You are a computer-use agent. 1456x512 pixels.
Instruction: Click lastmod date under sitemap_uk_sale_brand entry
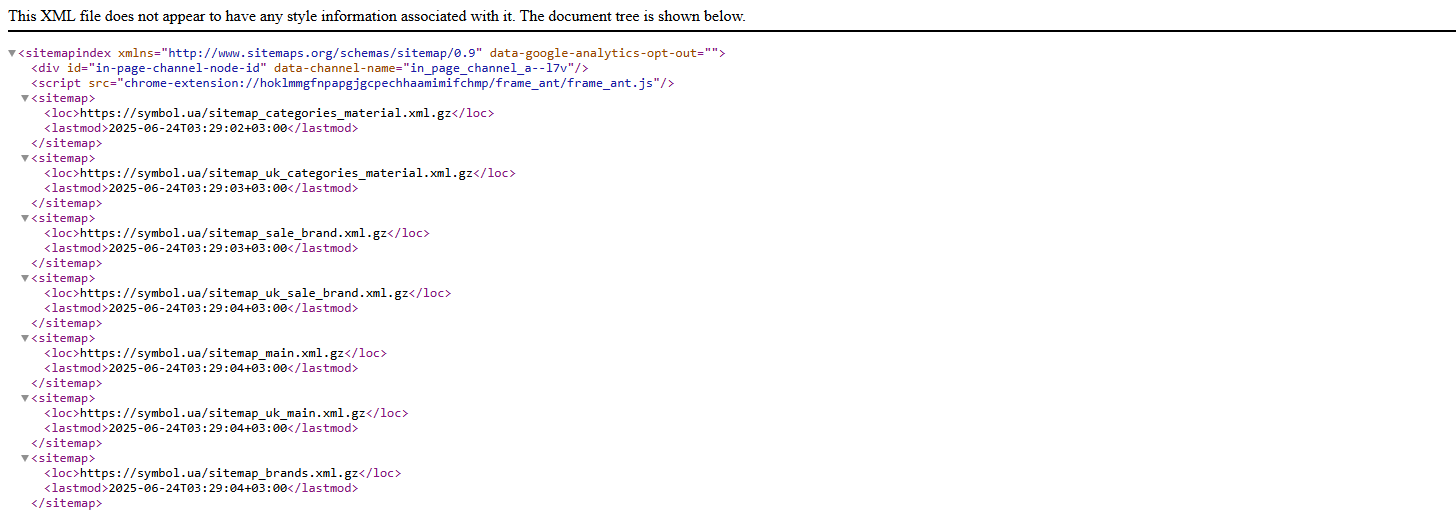197,308
